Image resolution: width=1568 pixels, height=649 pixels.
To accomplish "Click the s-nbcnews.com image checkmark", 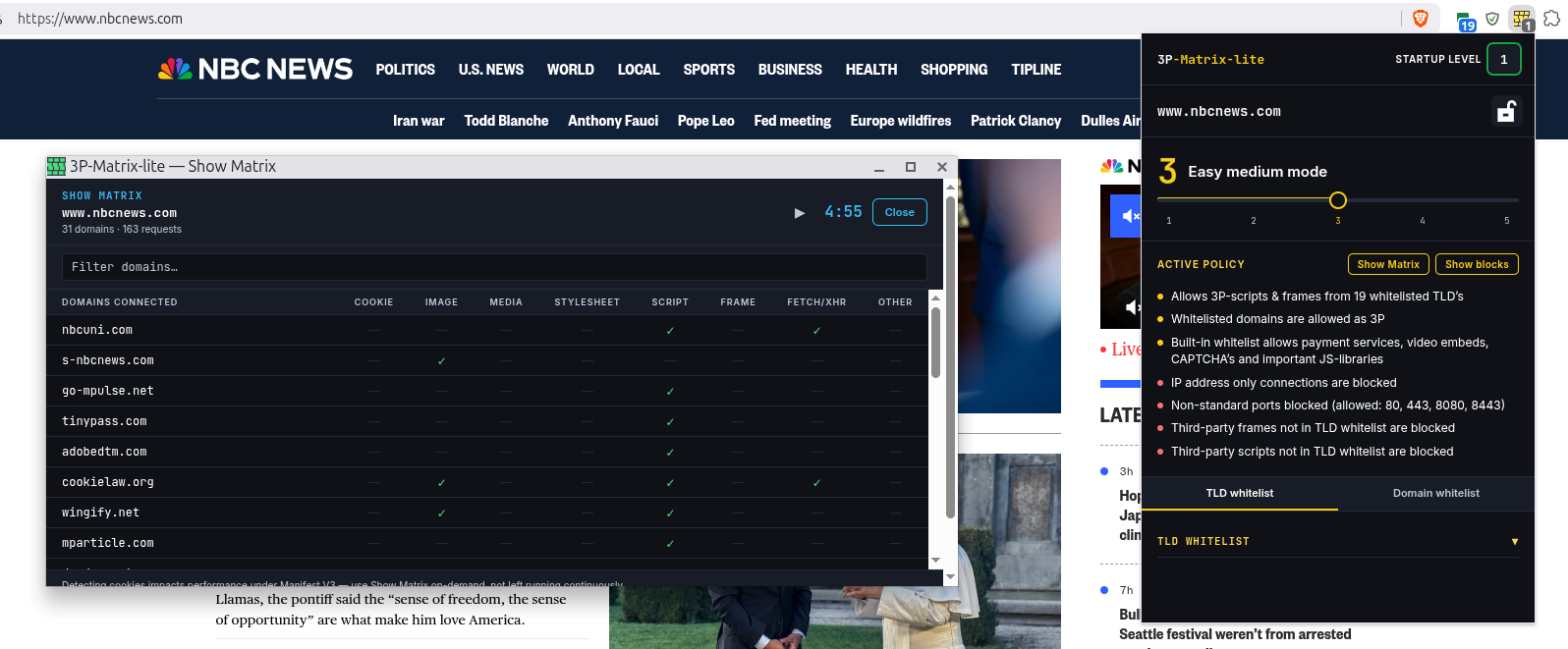I will (442, 361).
